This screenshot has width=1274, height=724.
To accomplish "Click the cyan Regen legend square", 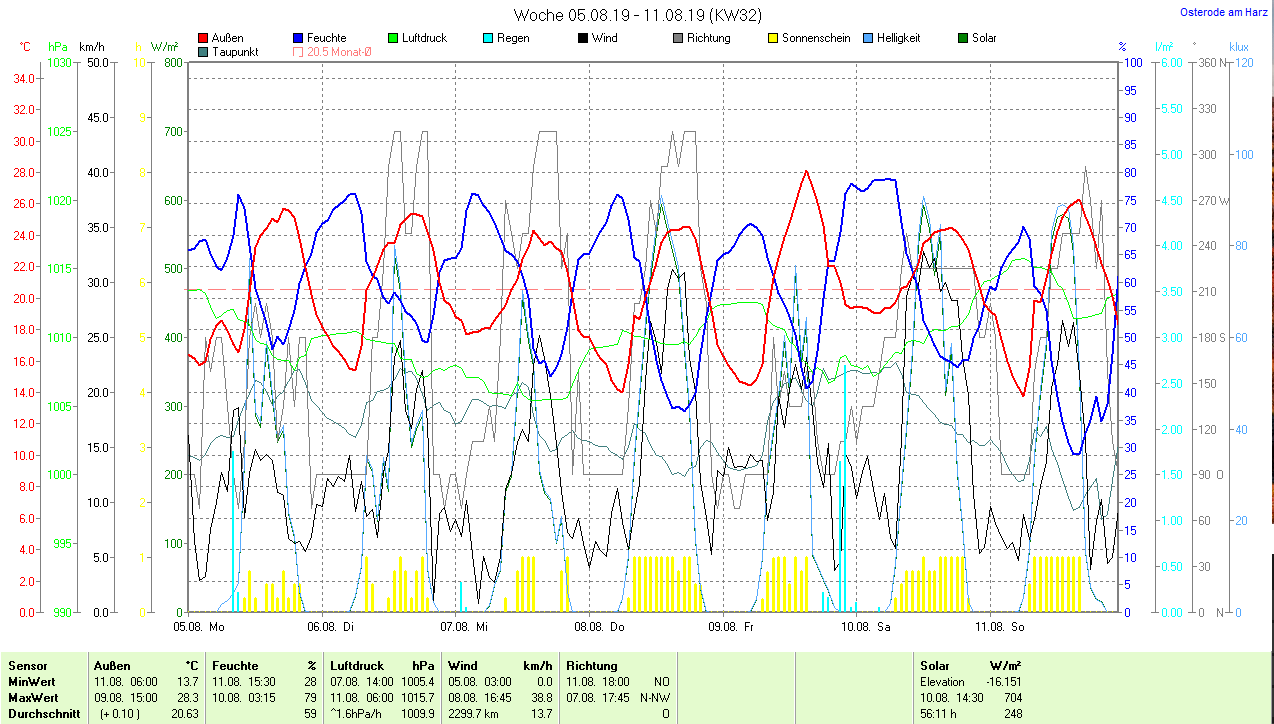I will pos(489,39).
